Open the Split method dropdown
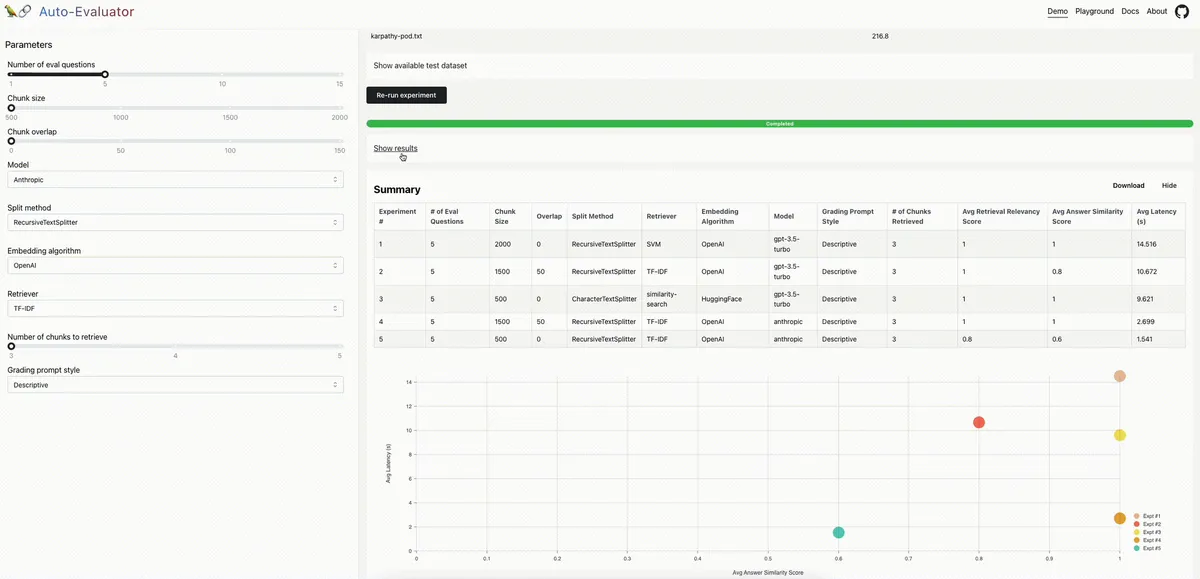The image size is (1200, 579). click(x=175, y=222)
